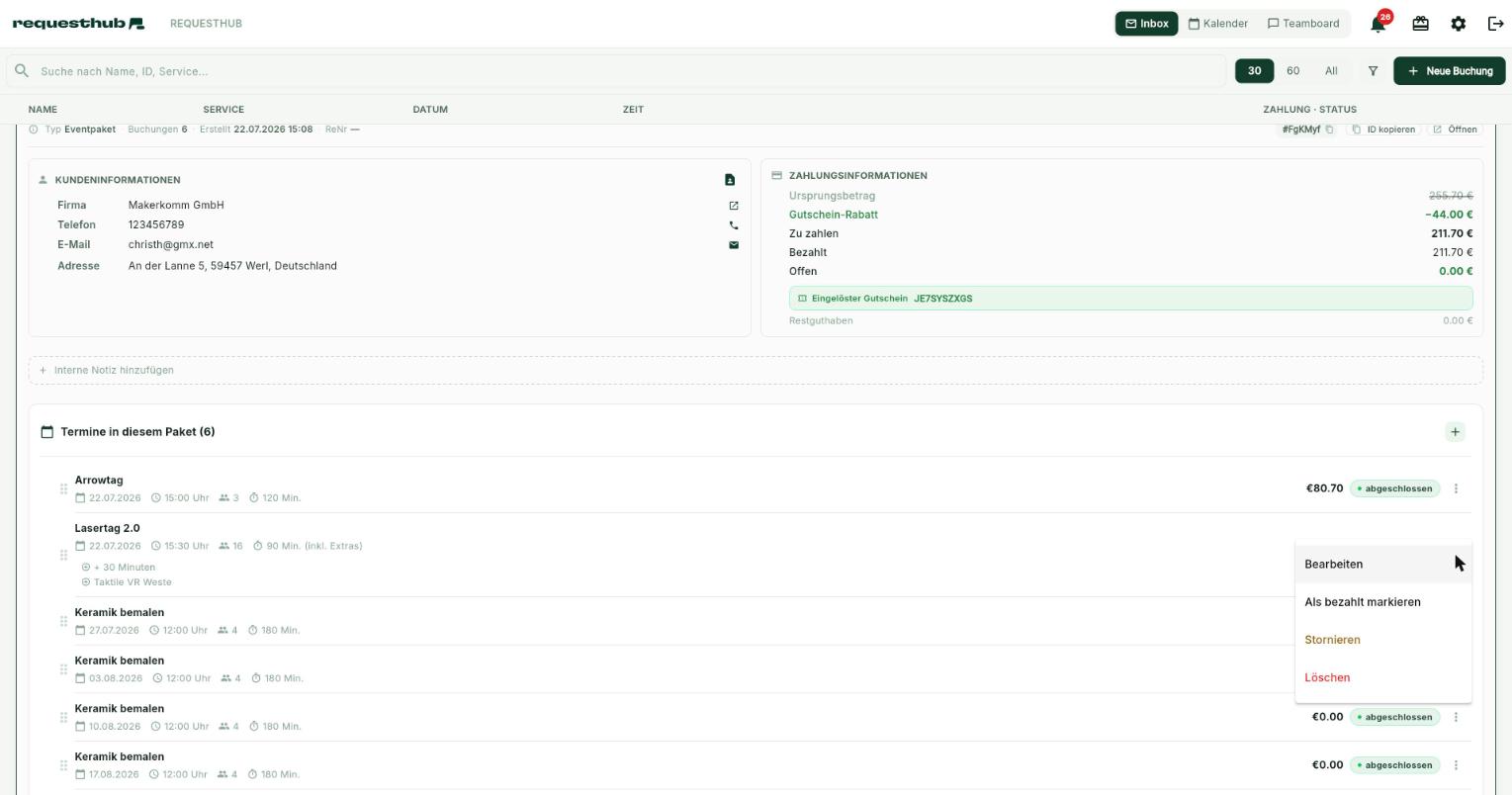1512x795 pixels.
Task: Click the phone icon beside Telefon
Action: tap(734, 225)
